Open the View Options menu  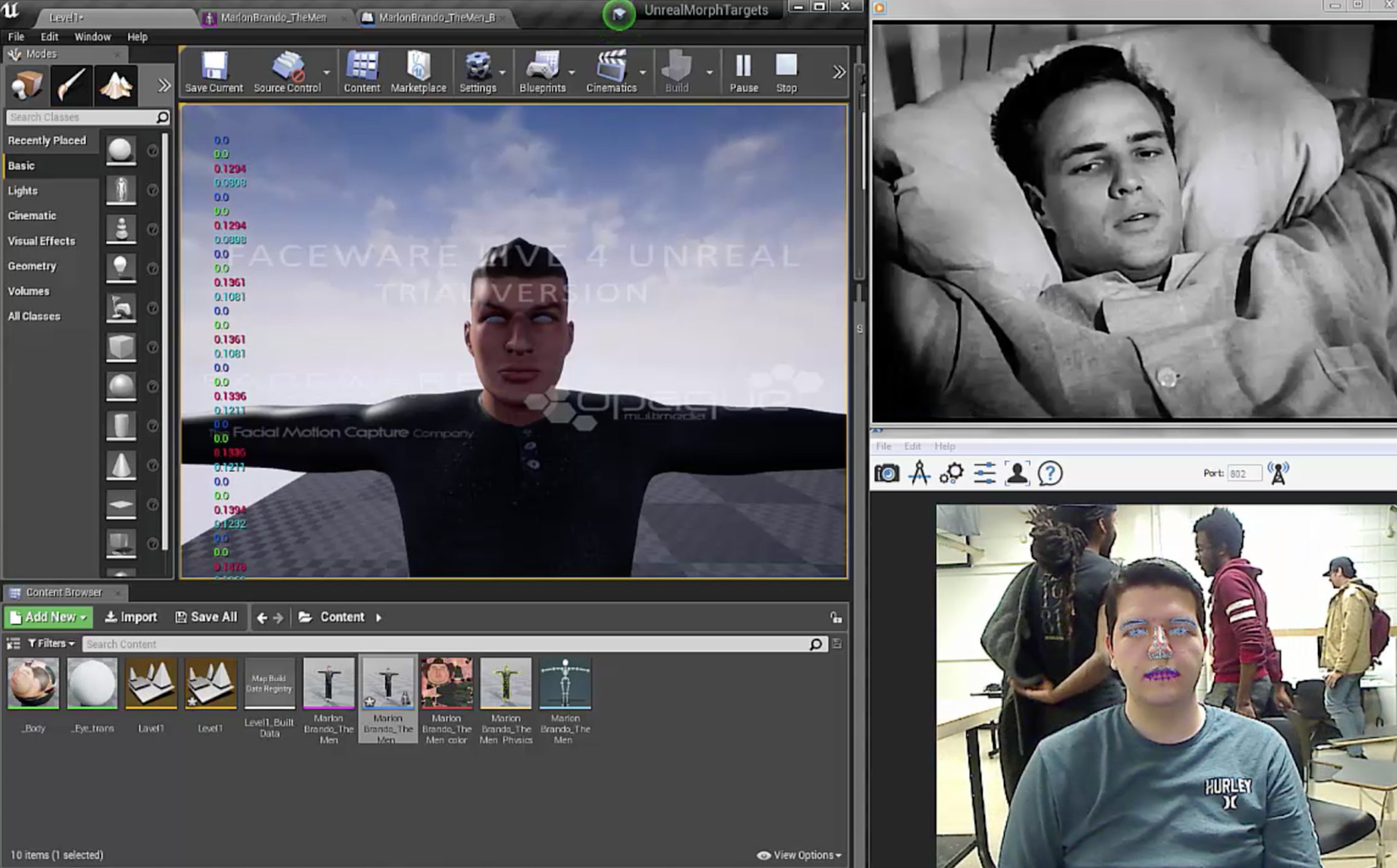click(x=799, y=855)
